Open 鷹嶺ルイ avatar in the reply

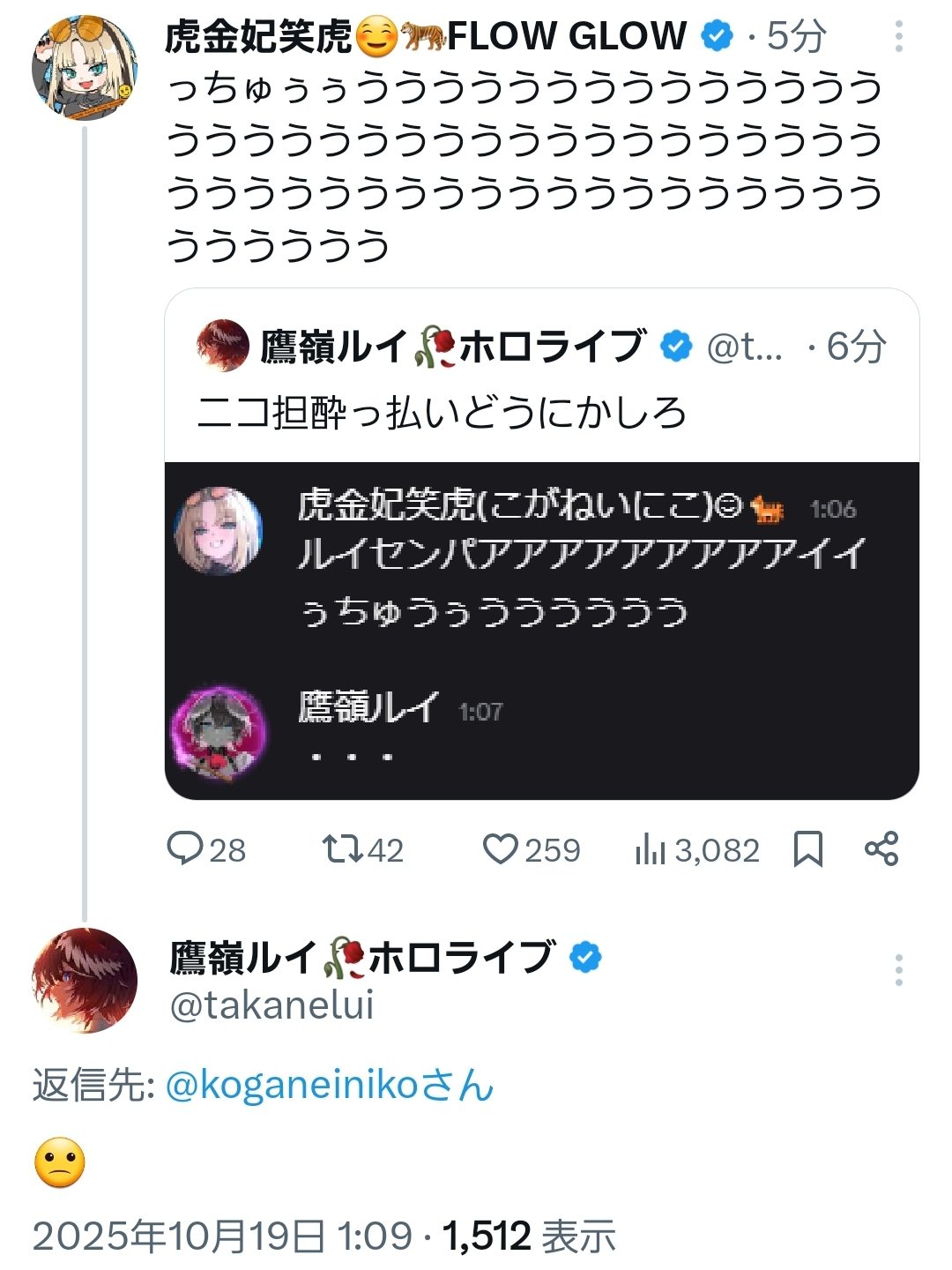coord(85,980)
